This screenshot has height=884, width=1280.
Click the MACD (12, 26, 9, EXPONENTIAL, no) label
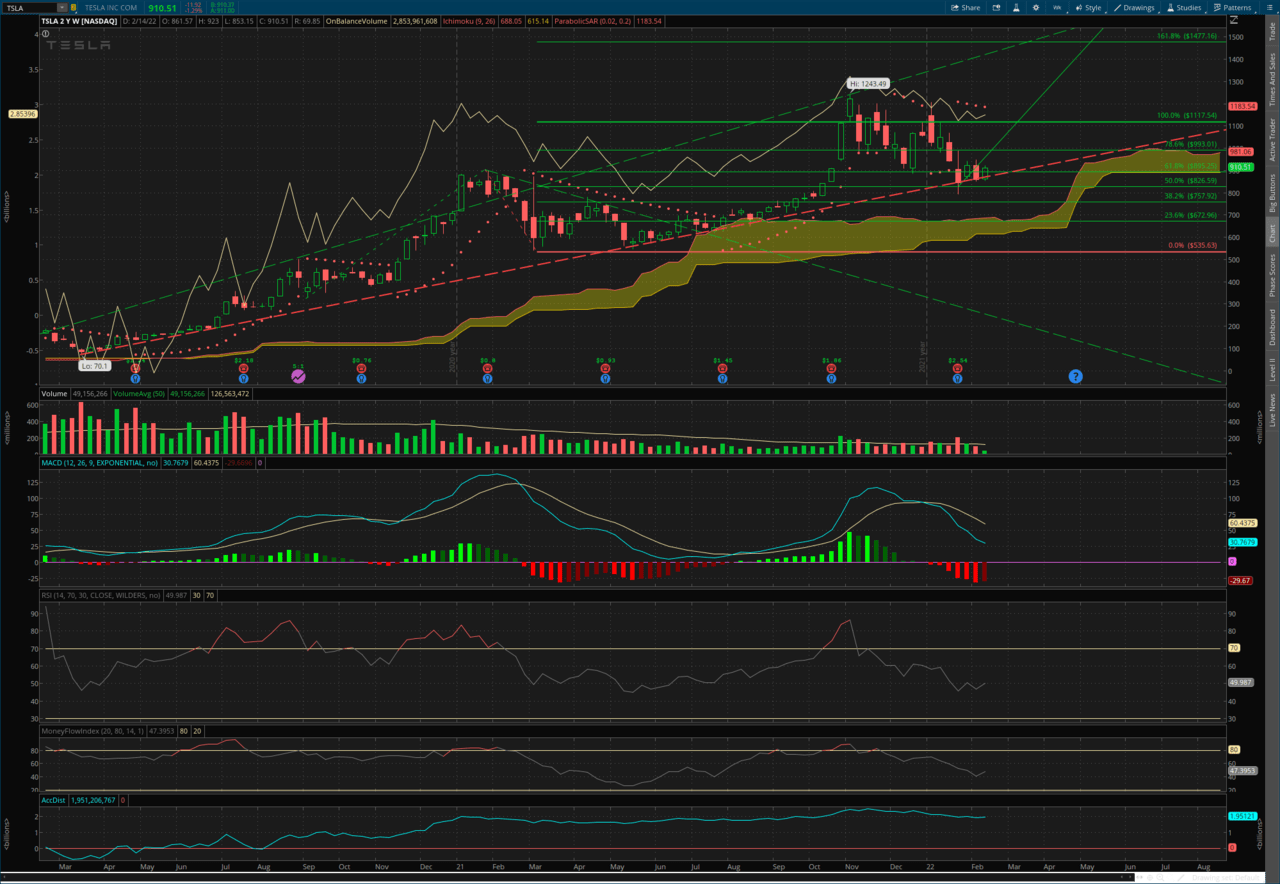(99, 462)
